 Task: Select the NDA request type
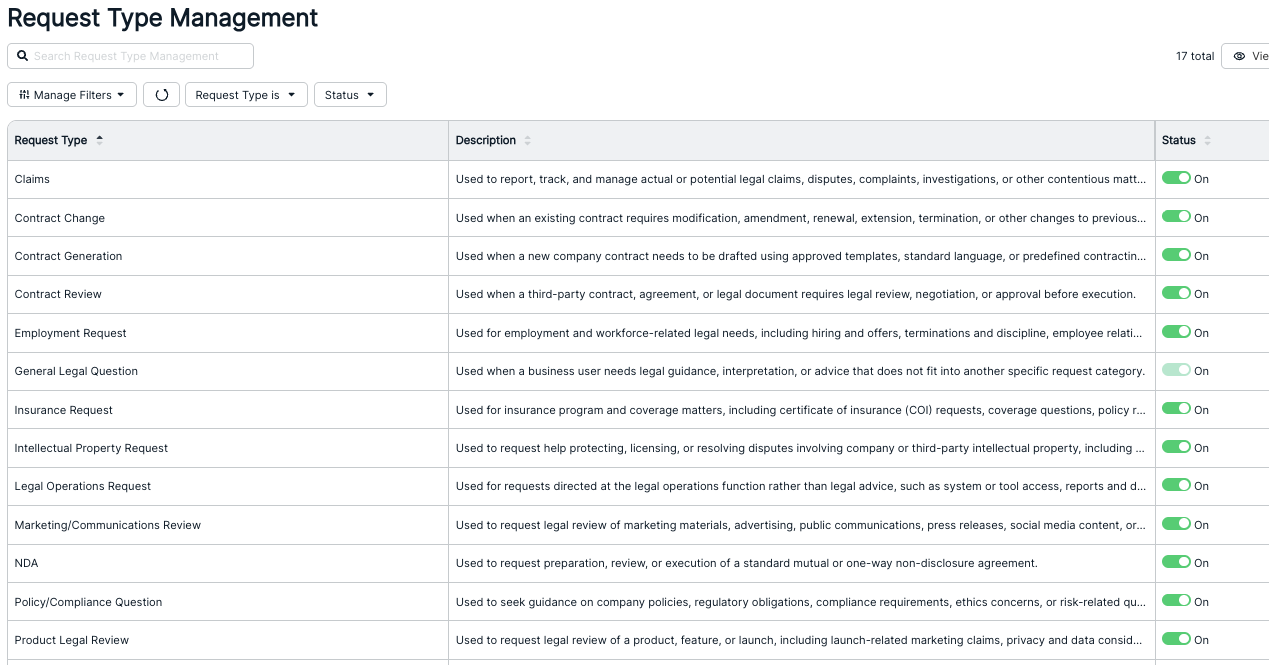[x=26, y=563]
